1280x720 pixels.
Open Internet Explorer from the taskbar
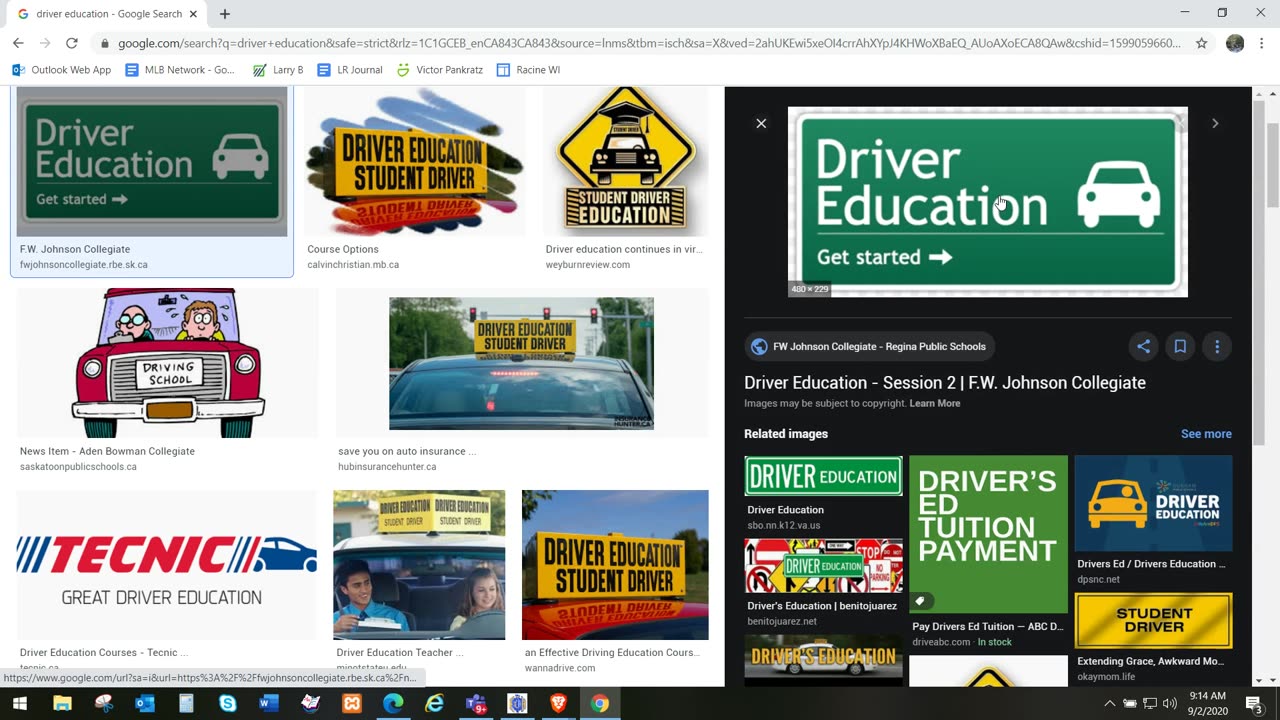(x=435, y=703)
